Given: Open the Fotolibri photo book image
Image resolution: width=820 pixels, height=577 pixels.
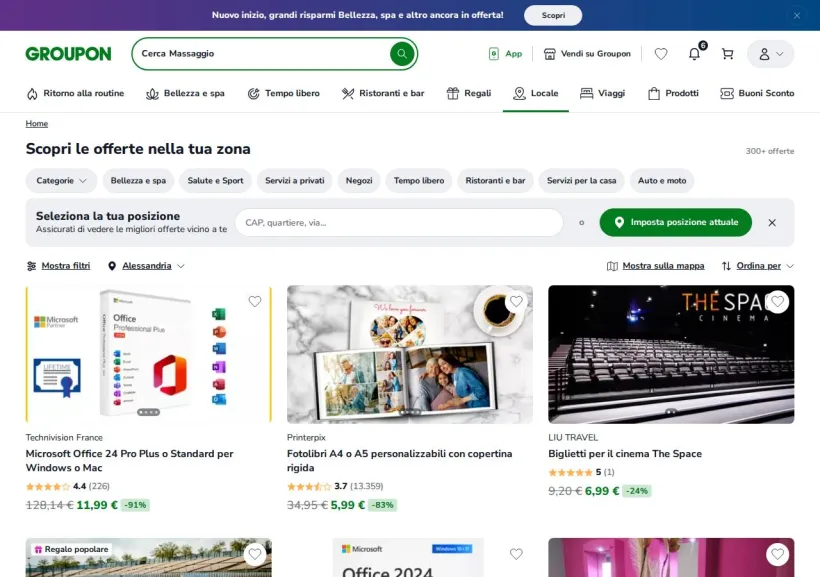Looking at the screenshot, I should pos(410,354).
